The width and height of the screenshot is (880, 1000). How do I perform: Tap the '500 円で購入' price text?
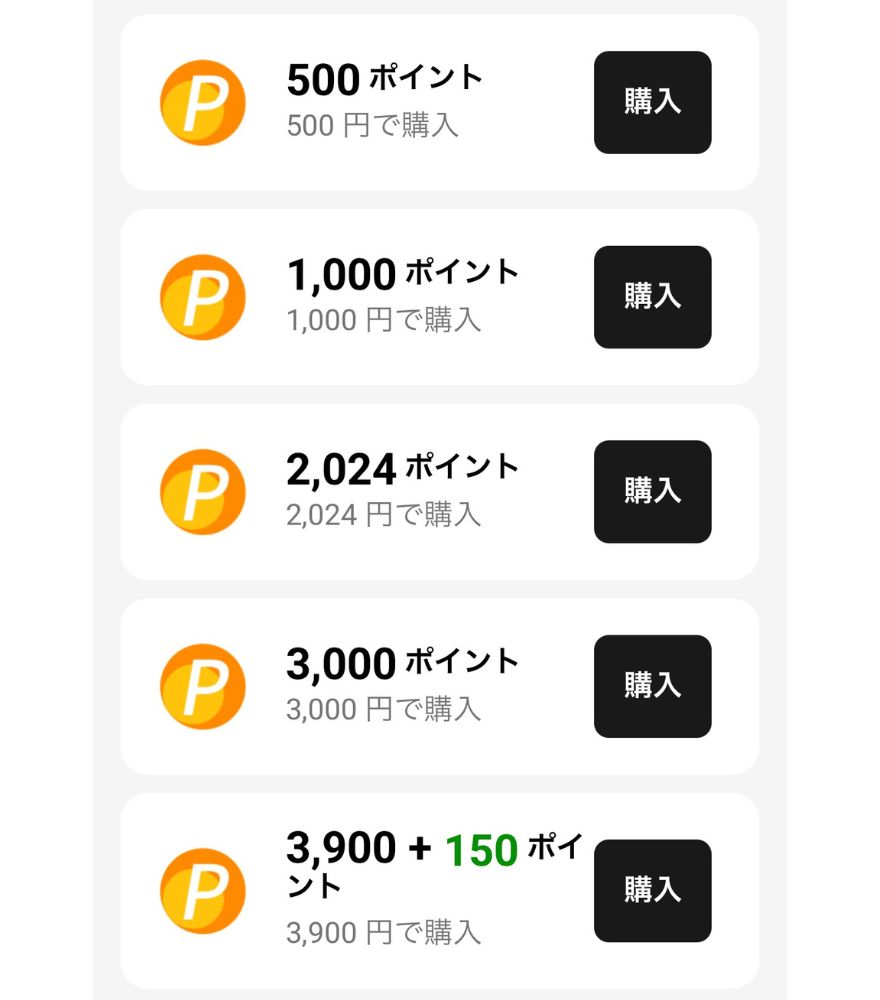coord(372,126)
